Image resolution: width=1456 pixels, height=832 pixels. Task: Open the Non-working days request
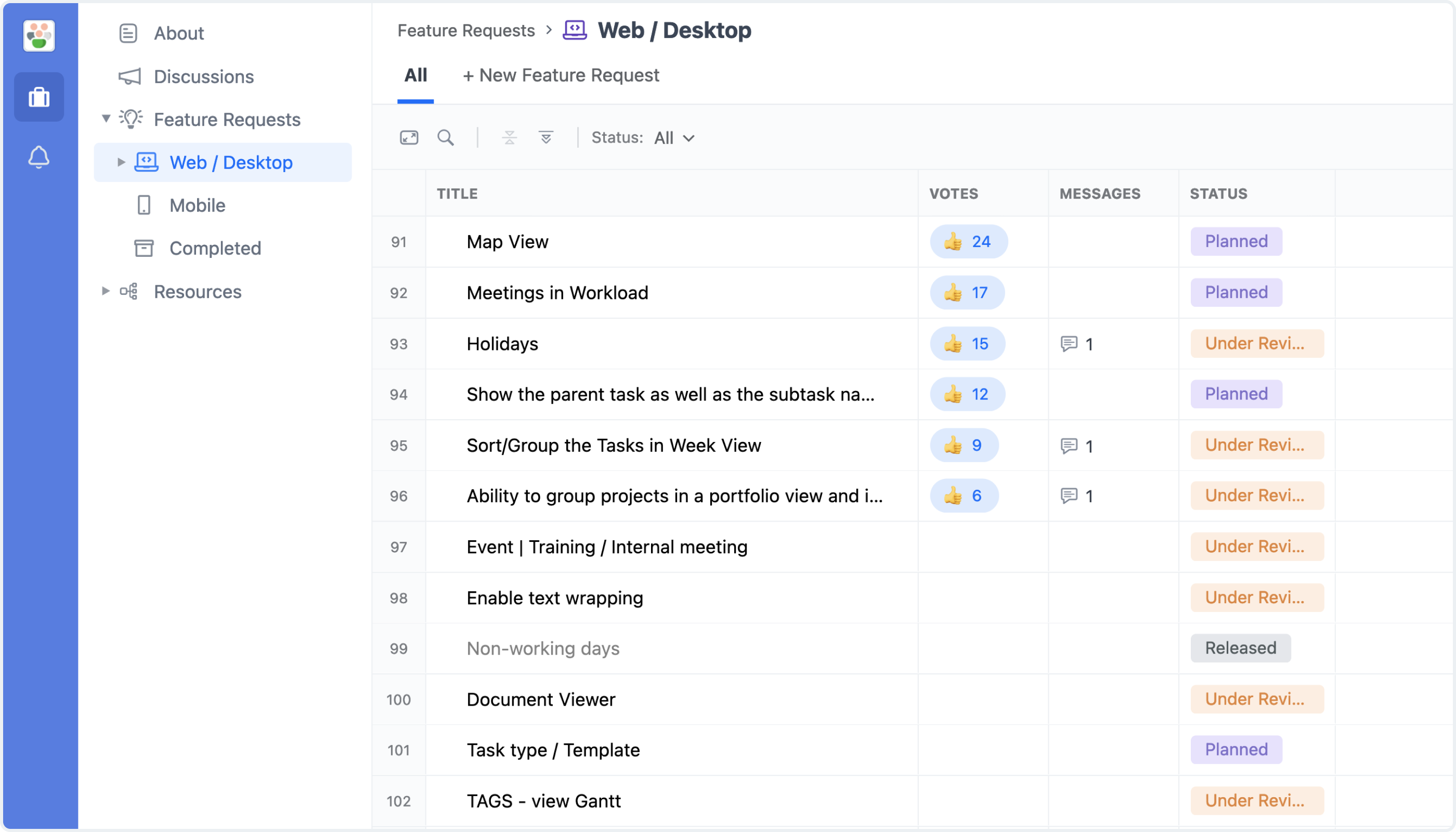pyautogui.click(x=543, y=648)
